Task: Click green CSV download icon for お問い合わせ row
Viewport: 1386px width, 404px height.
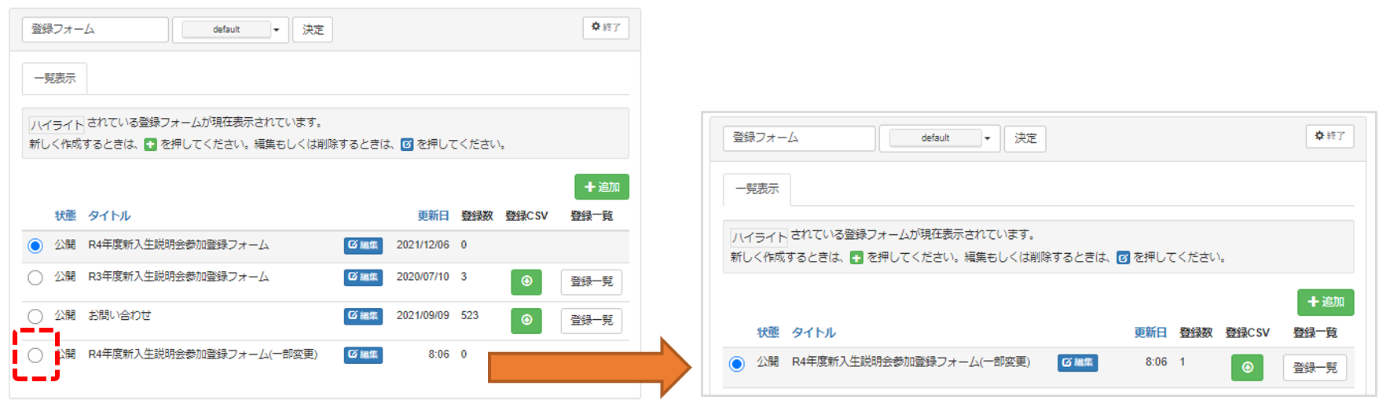Action: coord(526,320)
